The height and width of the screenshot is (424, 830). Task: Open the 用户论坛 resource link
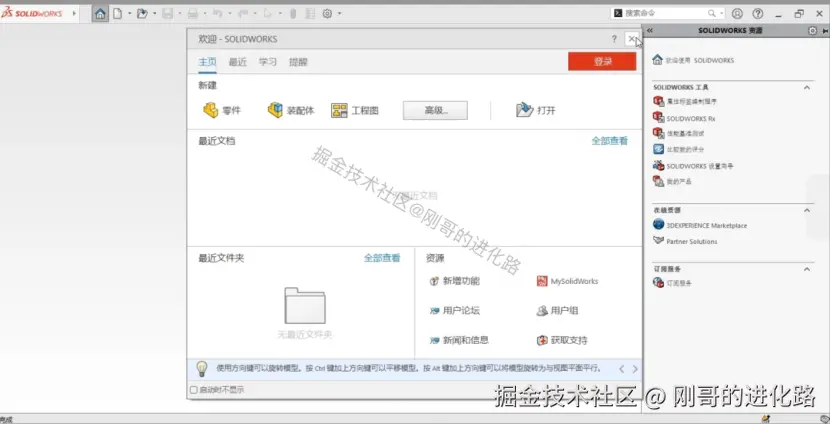point(455,311)
